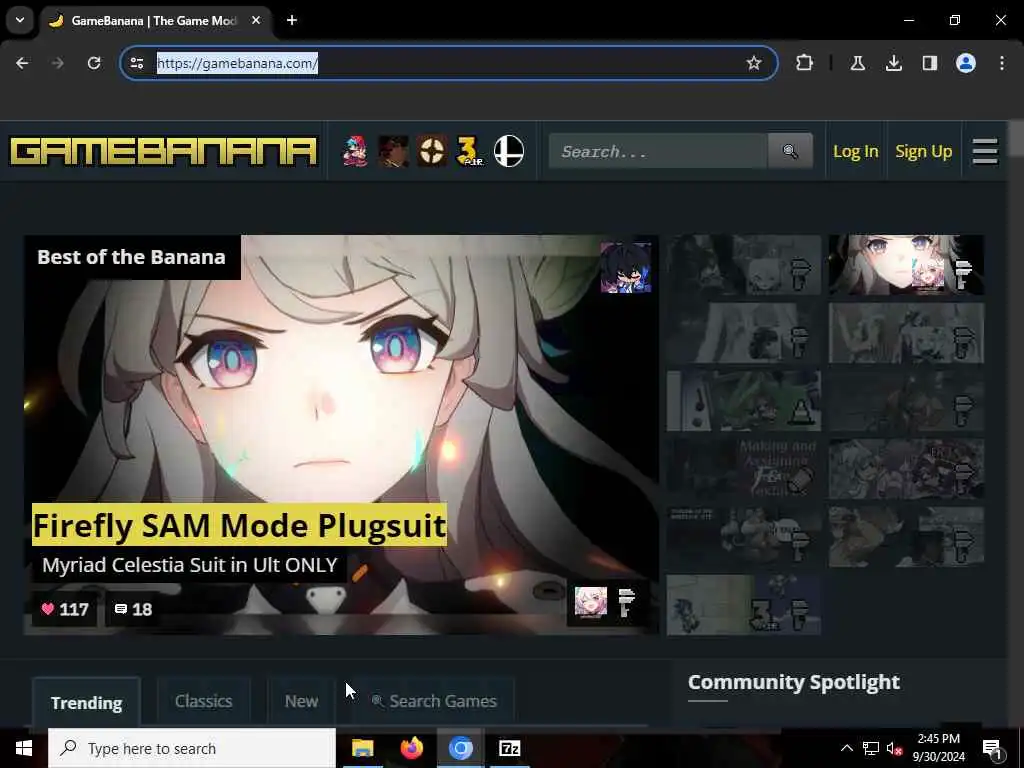Toggle the browser side panel
The width and height of the screenshot is (1024, 768).
click(930, 63)
